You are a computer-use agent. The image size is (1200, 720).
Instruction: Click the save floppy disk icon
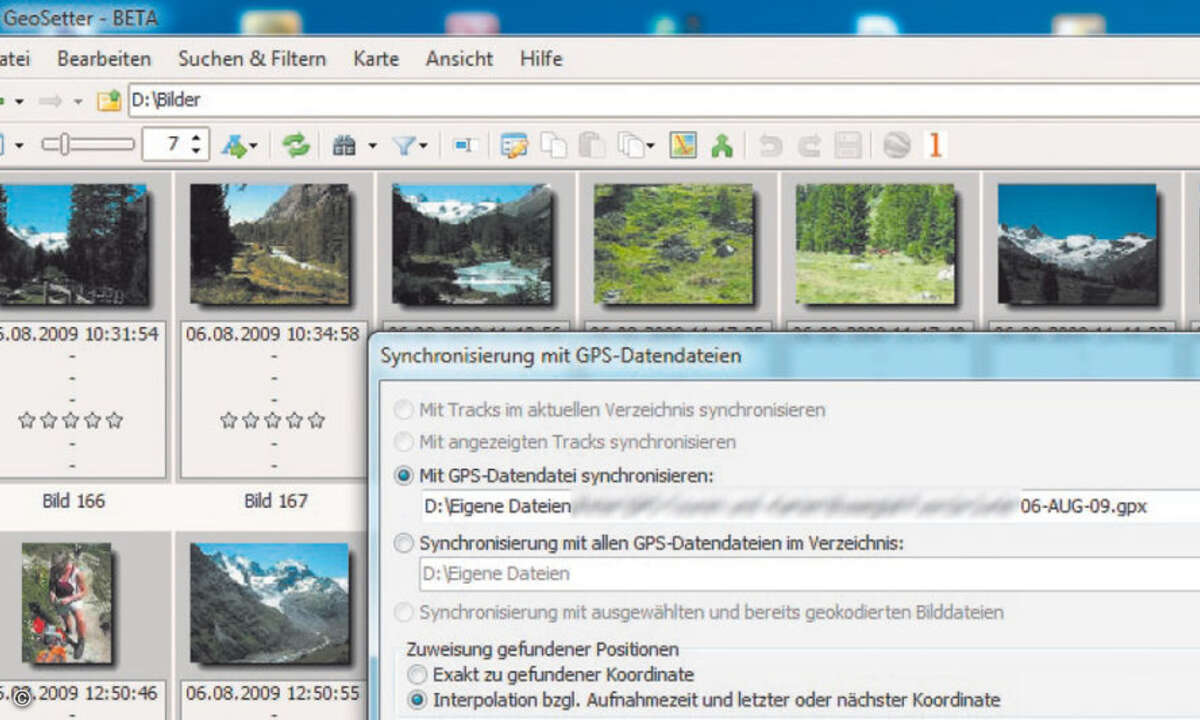(848, 146)
